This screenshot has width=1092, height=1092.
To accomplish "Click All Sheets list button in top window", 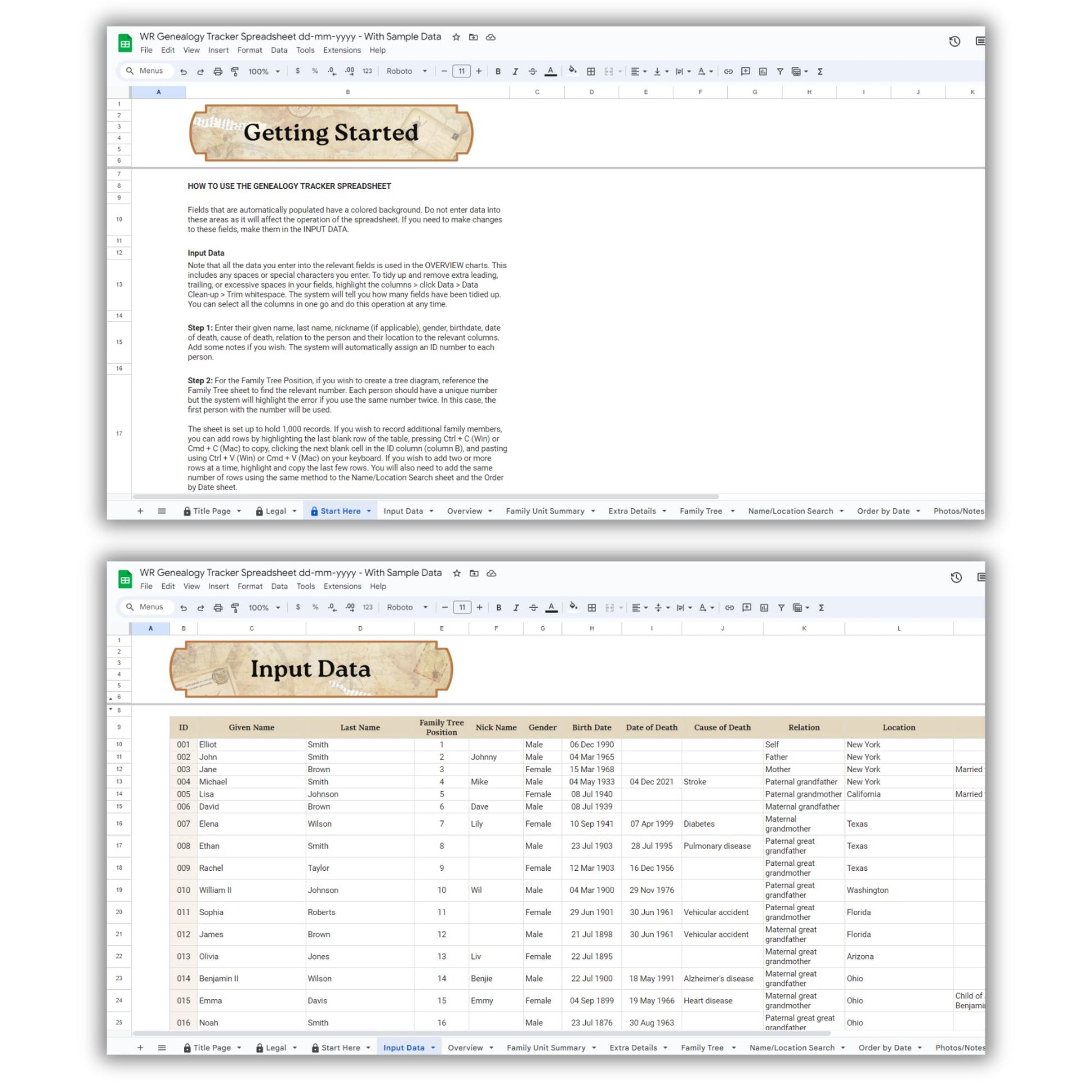I will 162,511.
